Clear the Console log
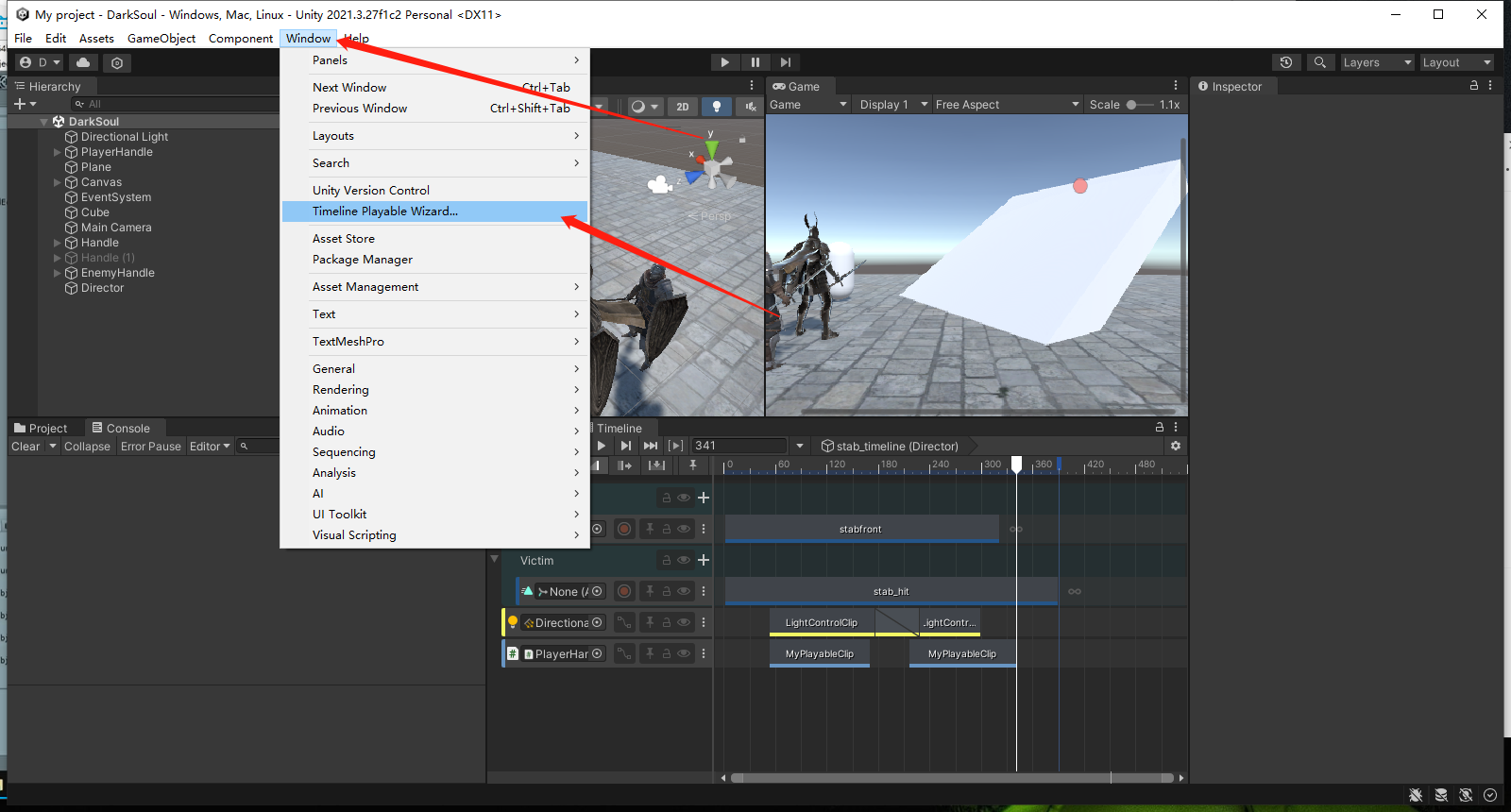1511x812 pixels. [x=25, y=447]
